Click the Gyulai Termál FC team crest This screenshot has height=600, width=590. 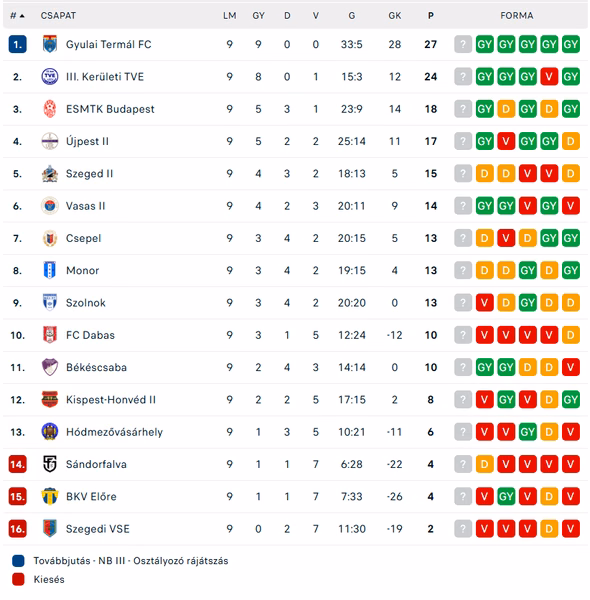pyautogui.click(x=50, y=44)
